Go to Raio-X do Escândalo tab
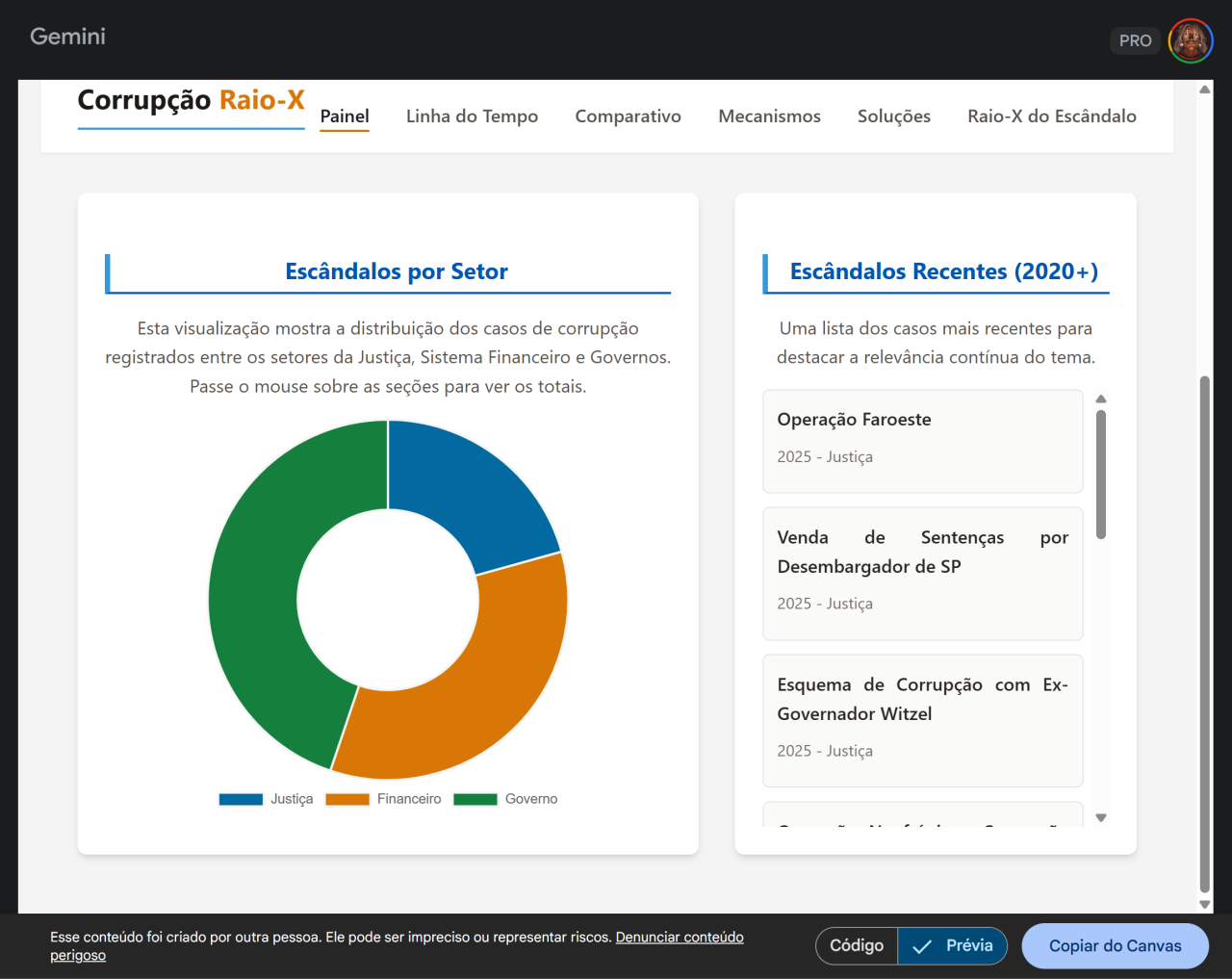The image size is (1232, 979). tap(1051, 116)
